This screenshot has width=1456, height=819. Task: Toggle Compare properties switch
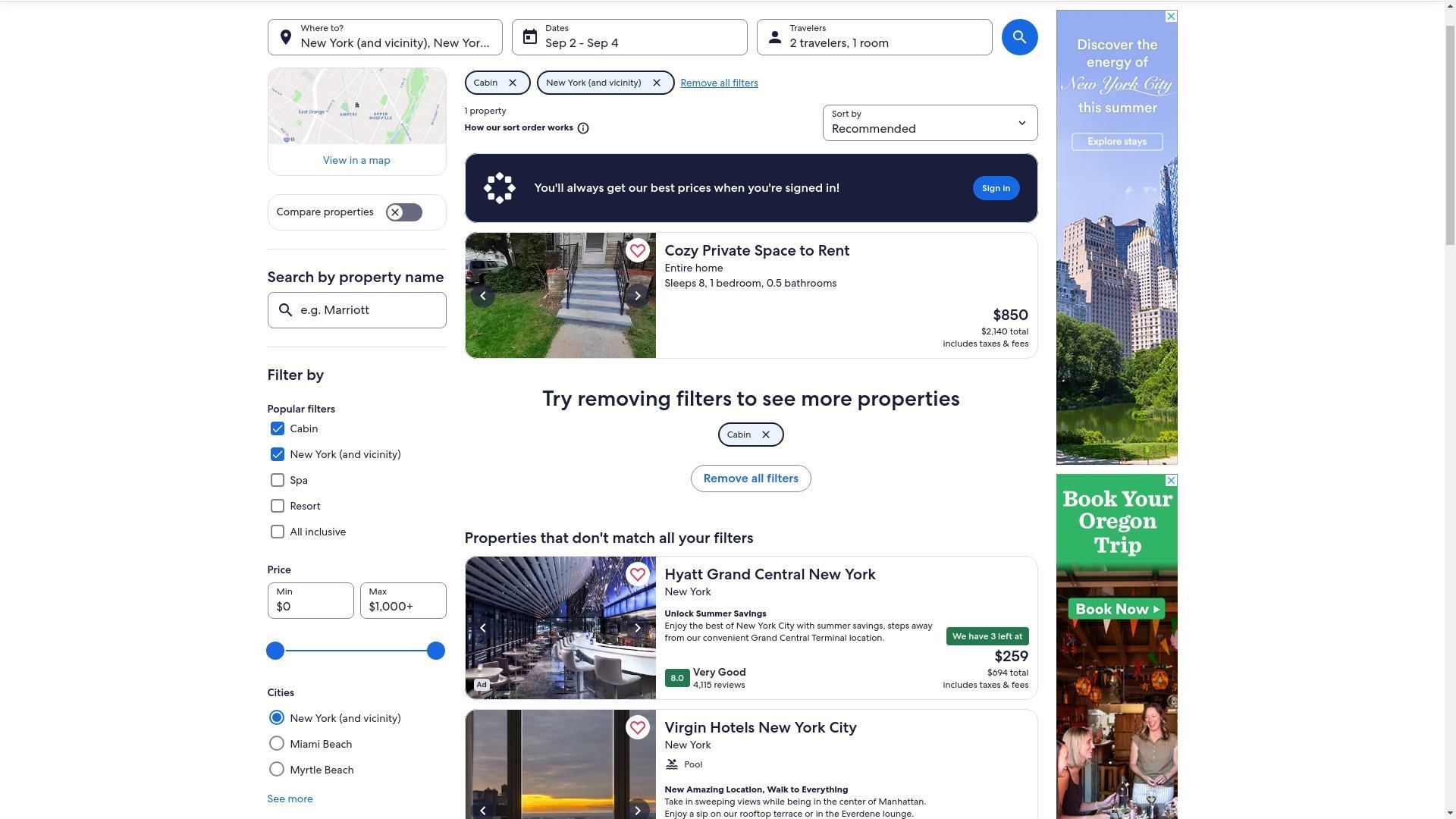tap(403, 212)
